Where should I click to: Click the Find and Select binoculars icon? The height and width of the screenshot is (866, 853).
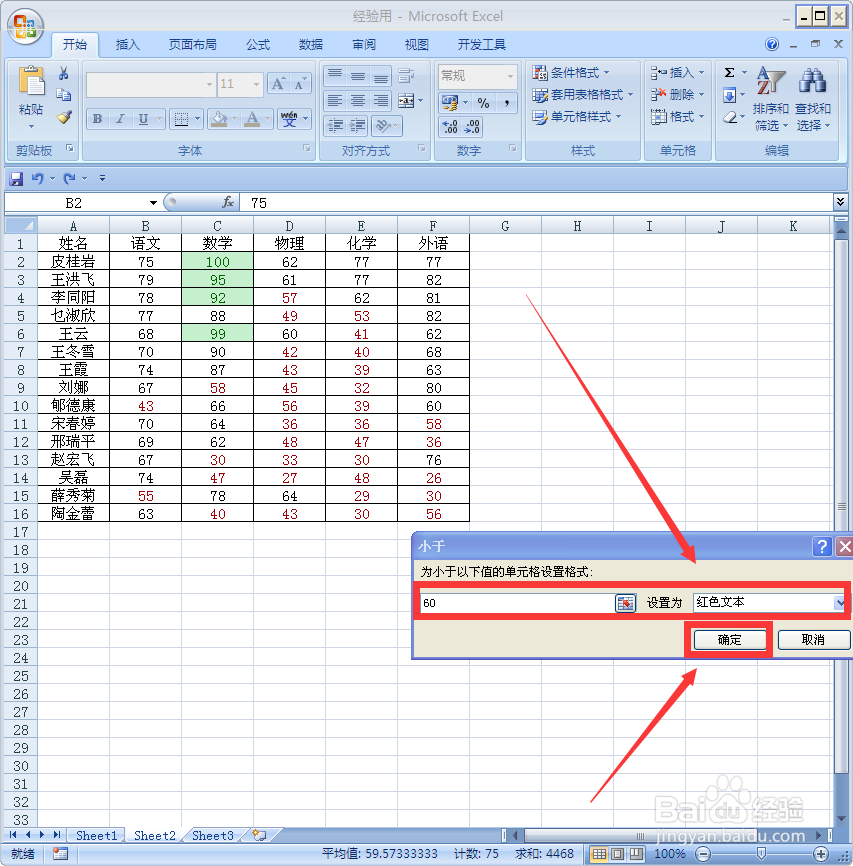click(812, 81)
